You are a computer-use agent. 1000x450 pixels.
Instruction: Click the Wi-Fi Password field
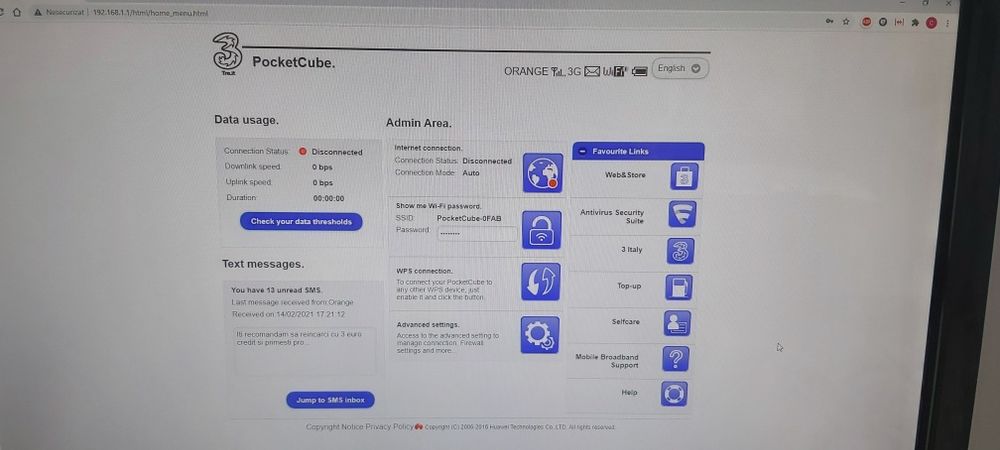(477, 233)
